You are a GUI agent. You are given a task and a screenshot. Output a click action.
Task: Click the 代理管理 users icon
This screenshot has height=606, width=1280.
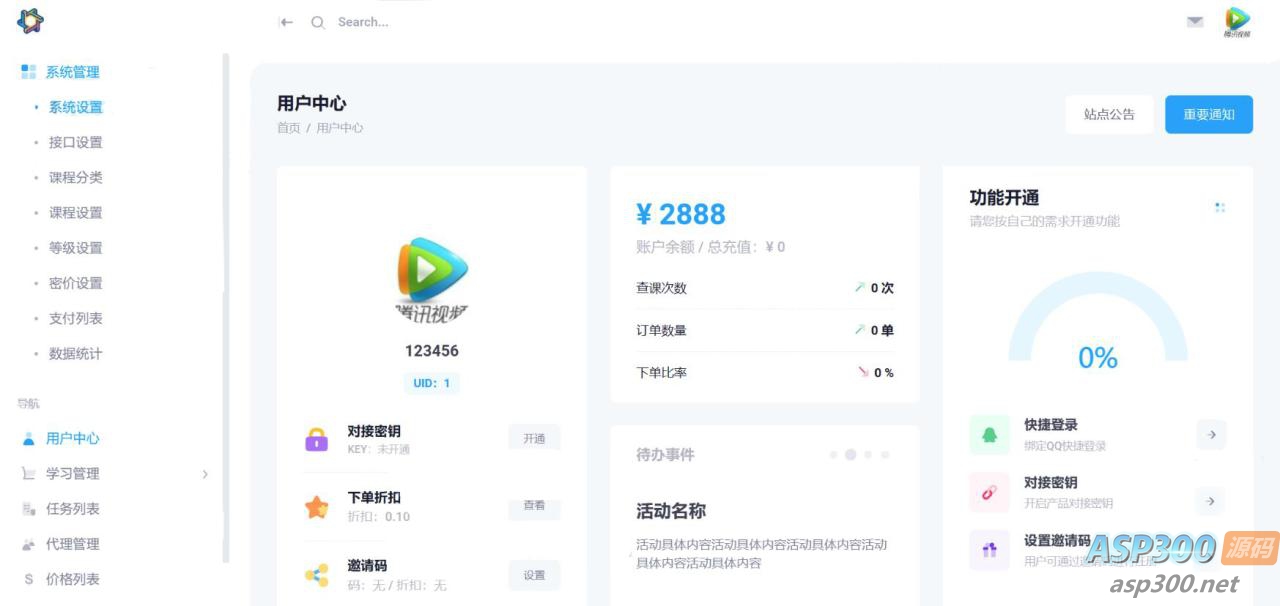point(29,544)
